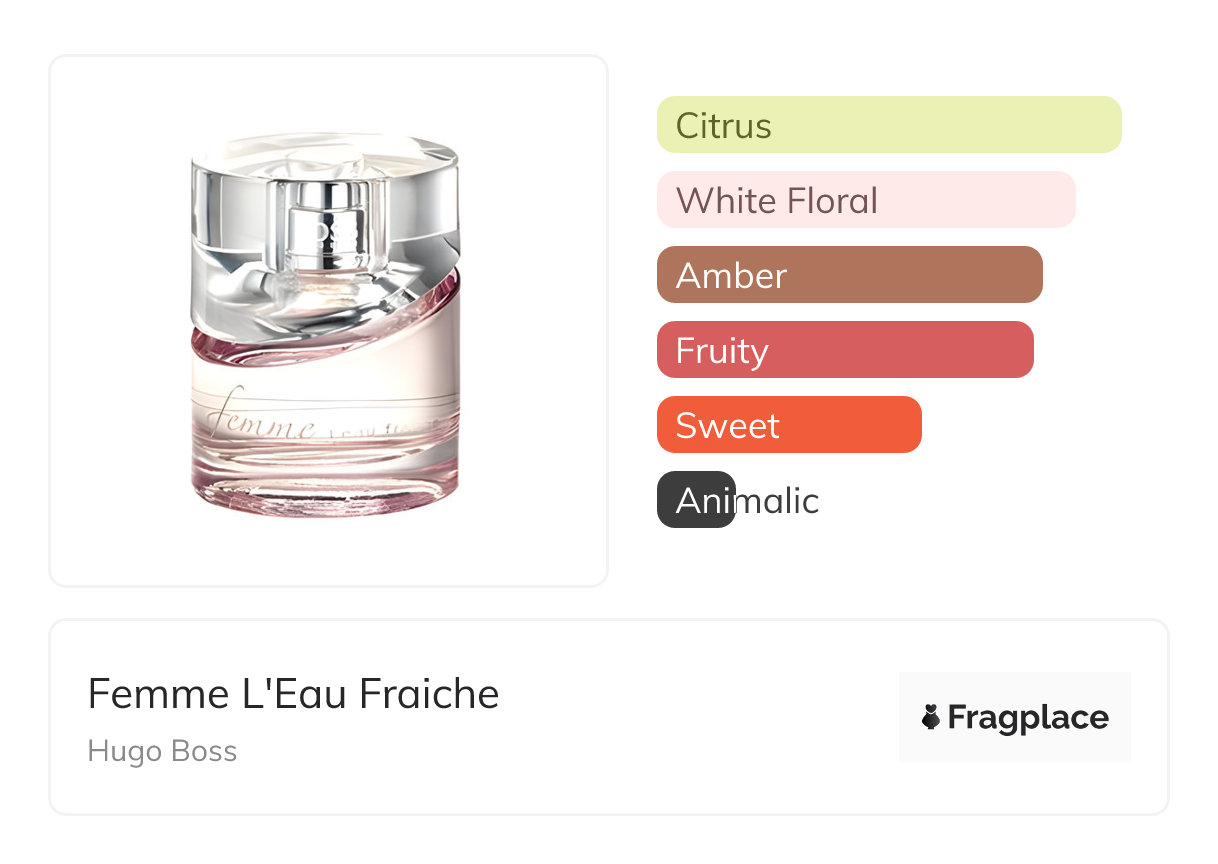The image size is (1218, 864).
Task: Select the White Floral accord bar
Action: pos(865,200)
